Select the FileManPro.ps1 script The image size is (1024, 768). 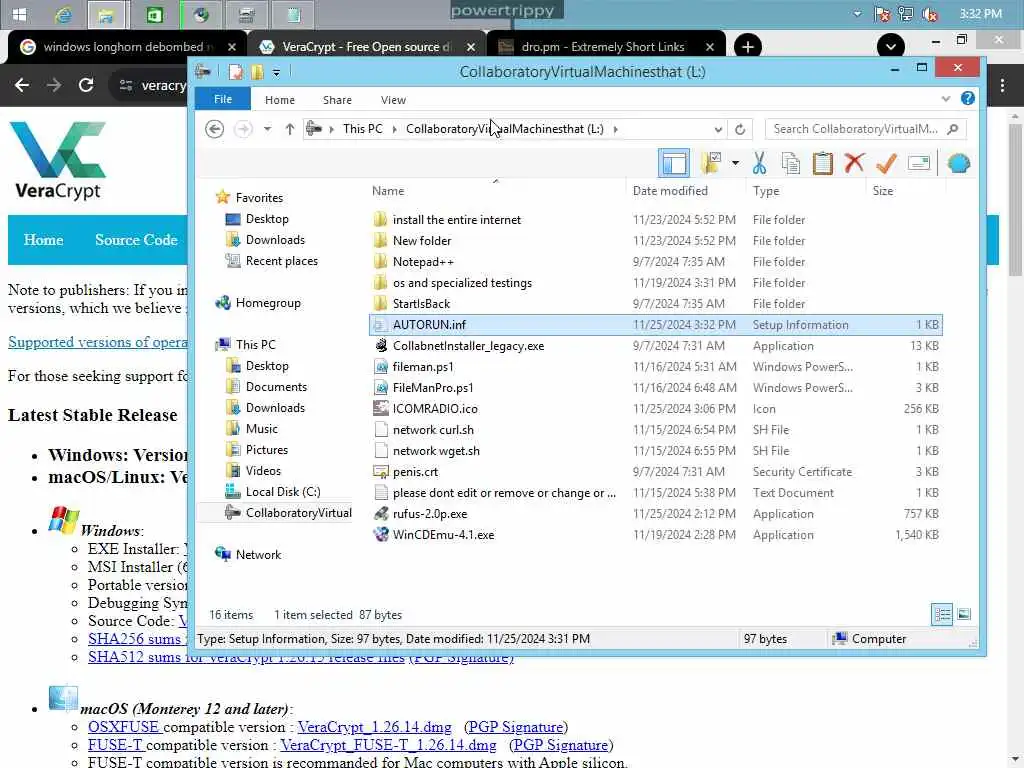coord(656,388)
